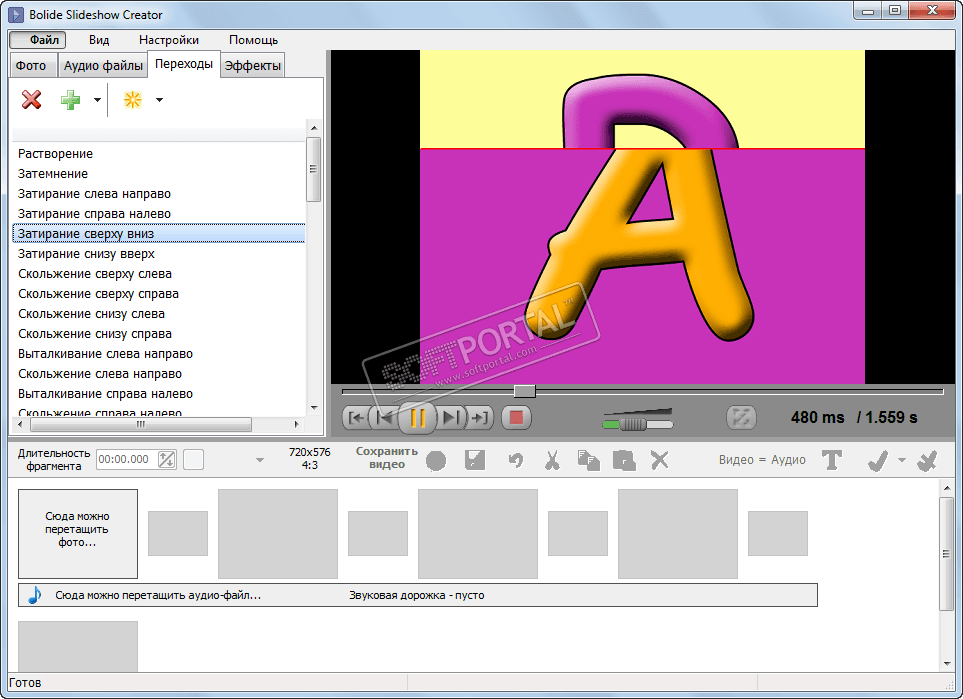Click the transitions list horizontal scrollbar thumb
963x699 pixels.
(141, 424)
